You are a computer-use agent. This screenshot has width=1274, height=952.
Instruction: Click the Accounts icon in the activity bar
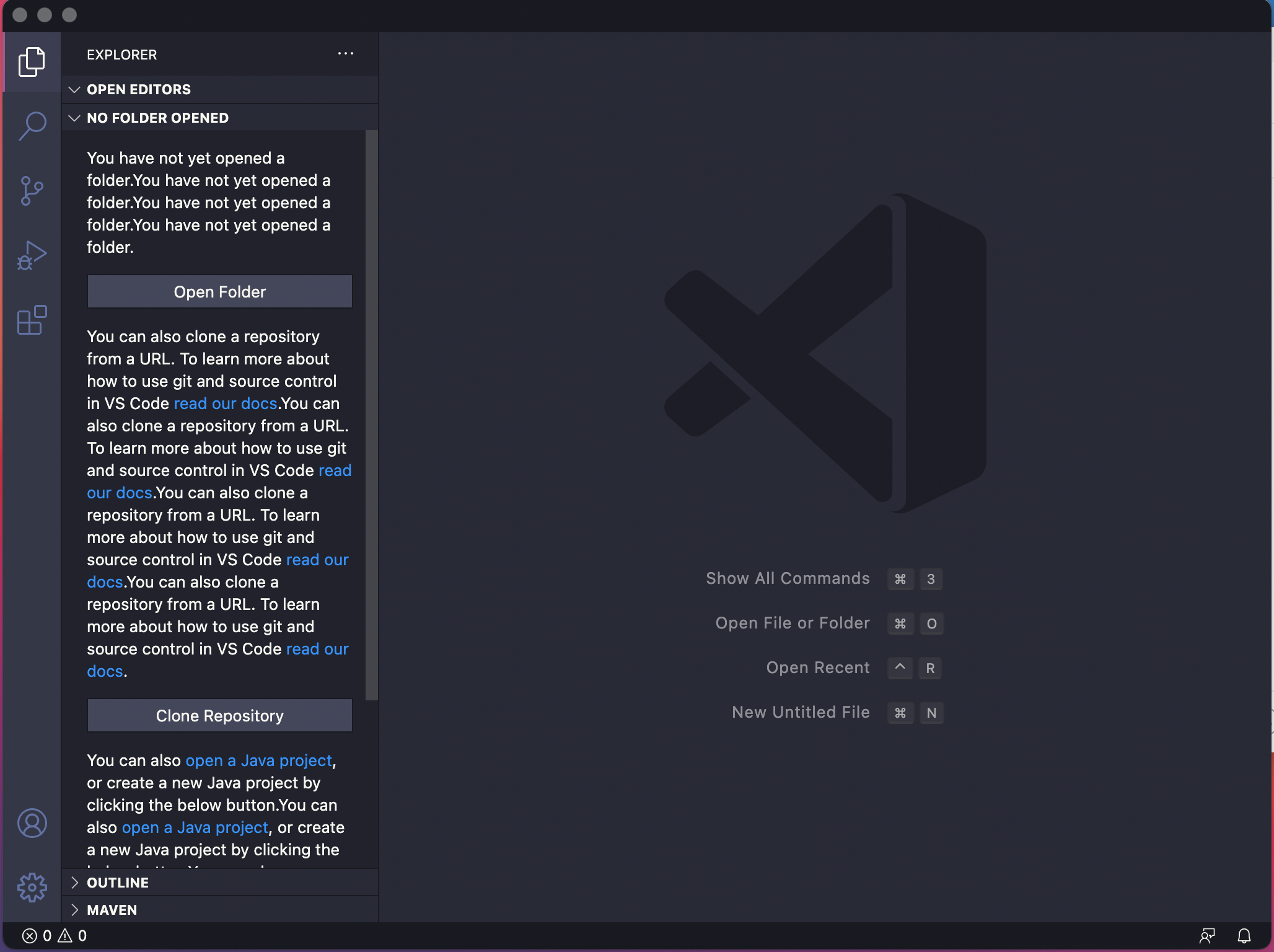pos(32,824)
